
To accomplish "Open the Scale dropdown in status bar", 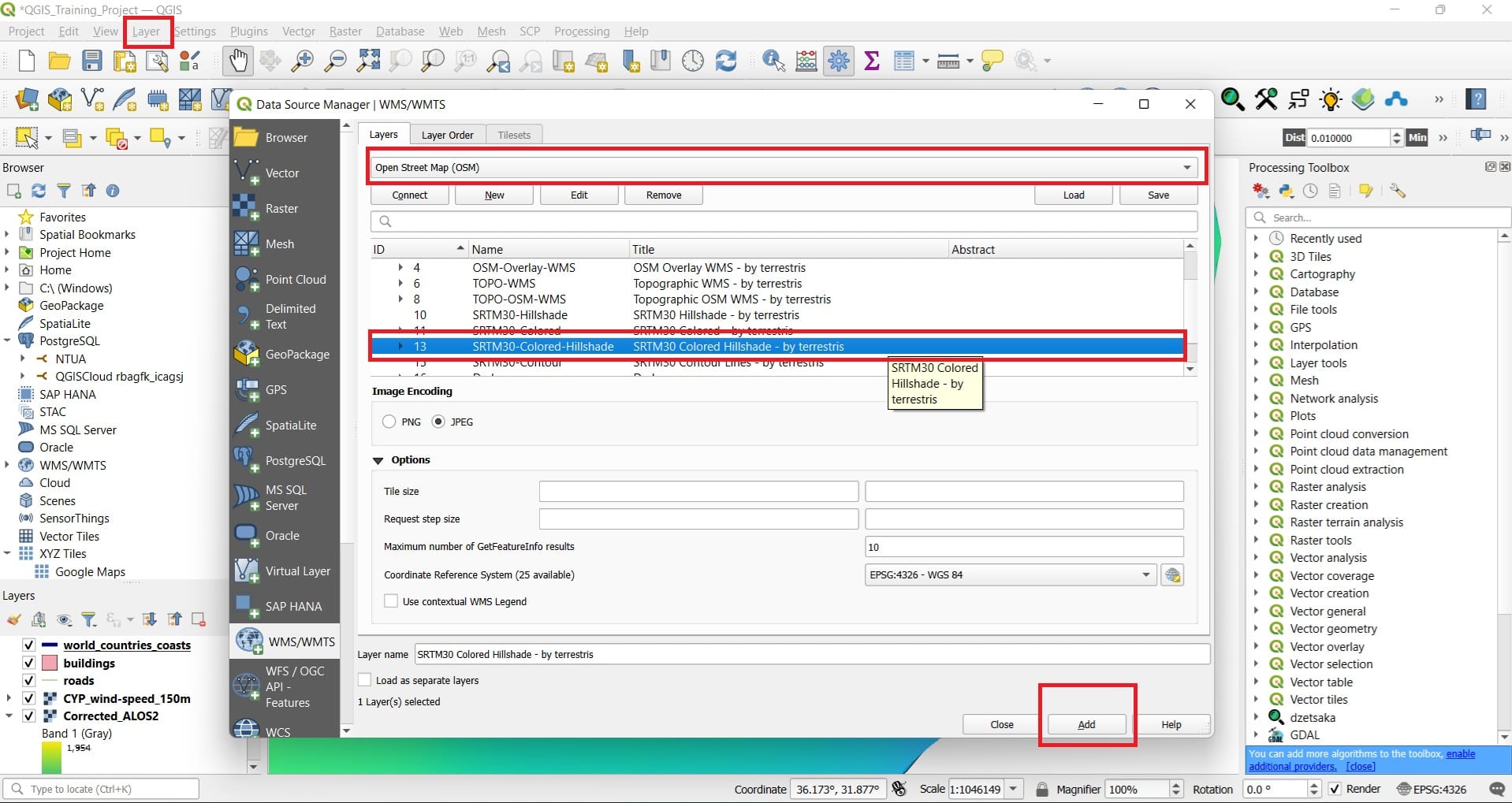I will [1014, 789].
